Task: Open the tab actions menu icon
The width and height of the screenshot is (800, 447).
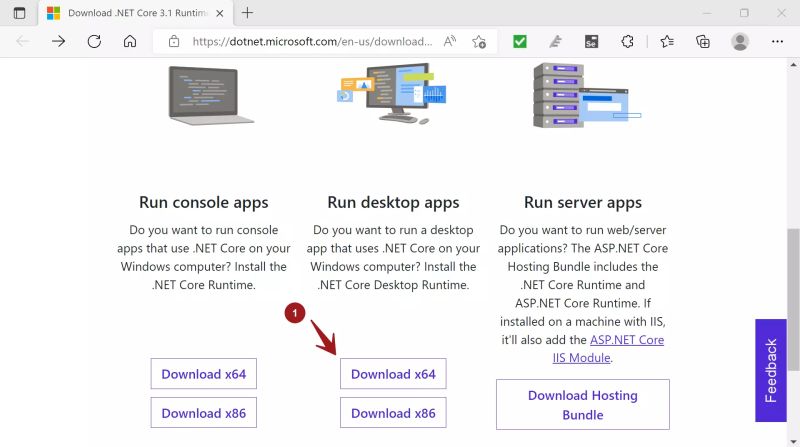Action: 19,13
